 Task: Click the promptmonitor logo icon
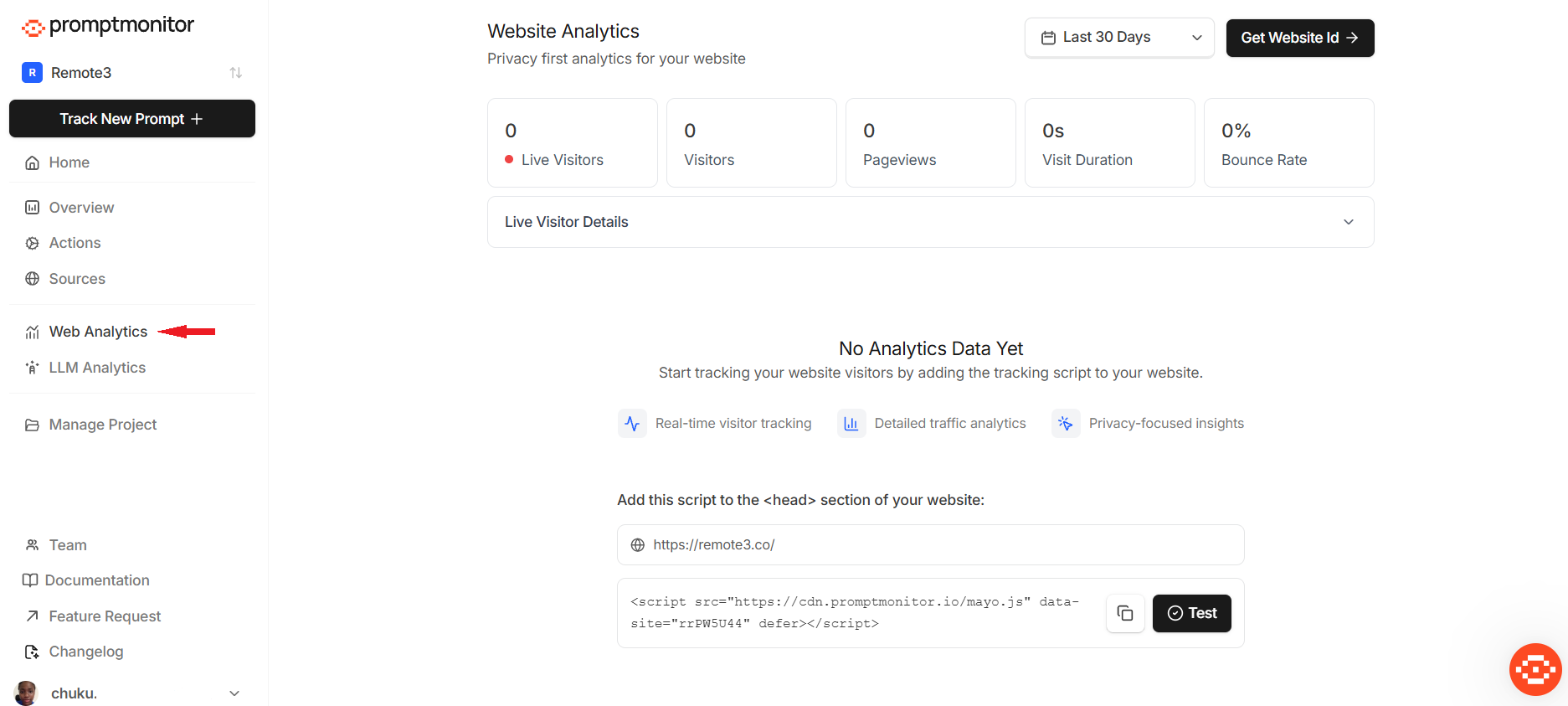(33, 28)
